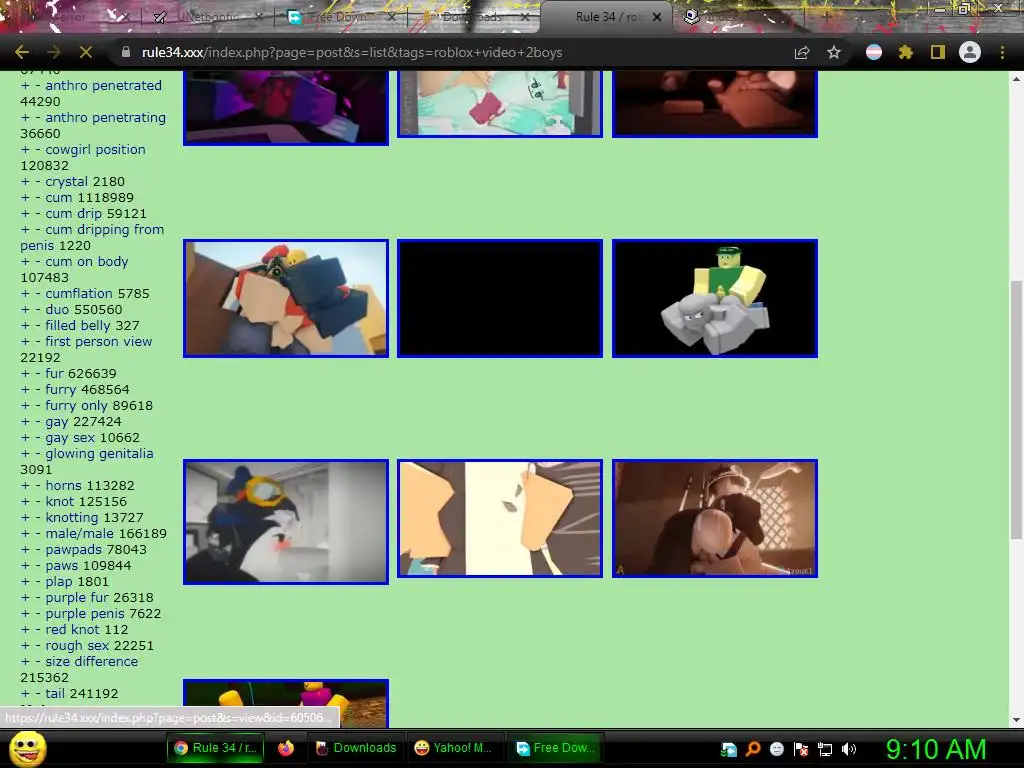The height and width of the screenshot is (768, 1024).
Task: Open the Free Dow... taskbar window
Action: [555, 748]
